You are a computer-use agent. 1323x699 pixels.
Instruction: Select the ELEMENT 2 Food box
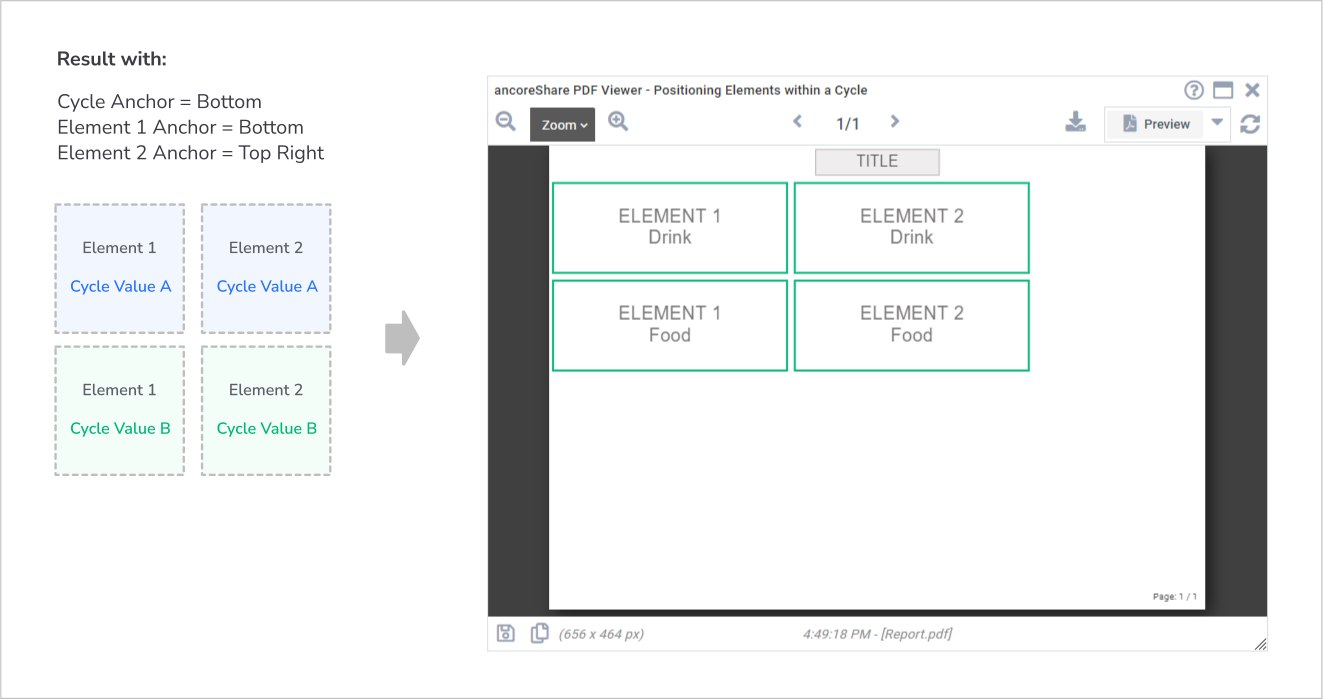[x=912, y=325]
